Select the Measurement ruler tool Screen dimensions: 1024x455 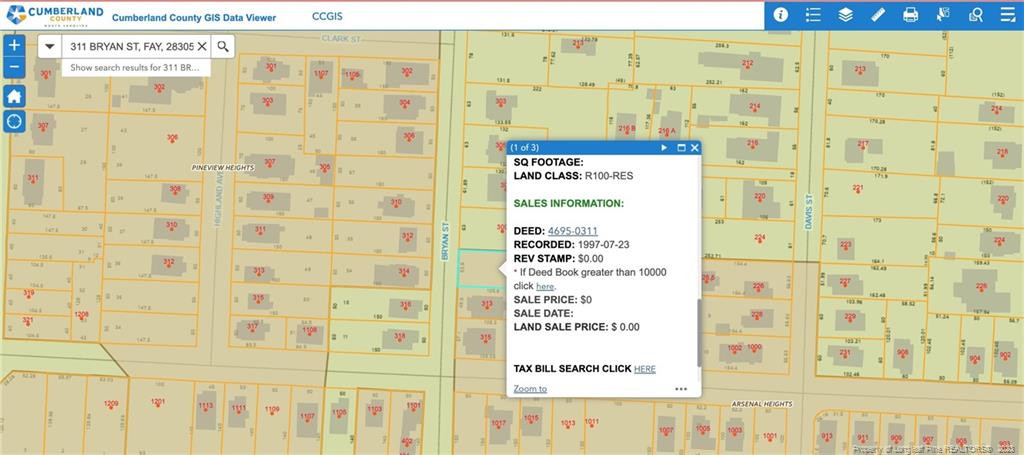coord(878,15)
